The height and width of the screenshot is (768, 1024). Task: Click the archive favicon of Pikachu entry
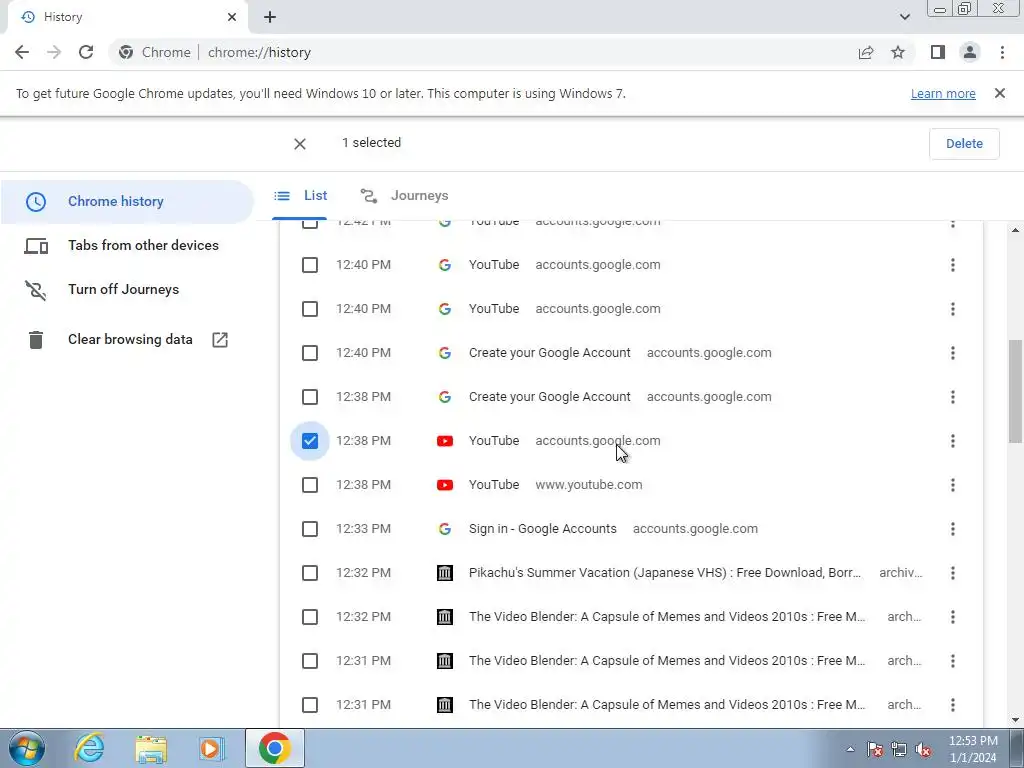click(x=445, y=573)
